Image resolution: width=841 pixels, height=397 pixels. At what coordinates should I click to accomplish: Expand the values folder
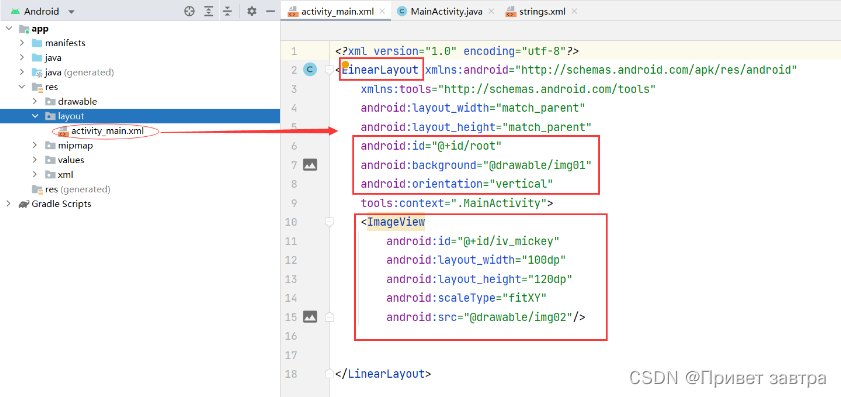[35, 160]
